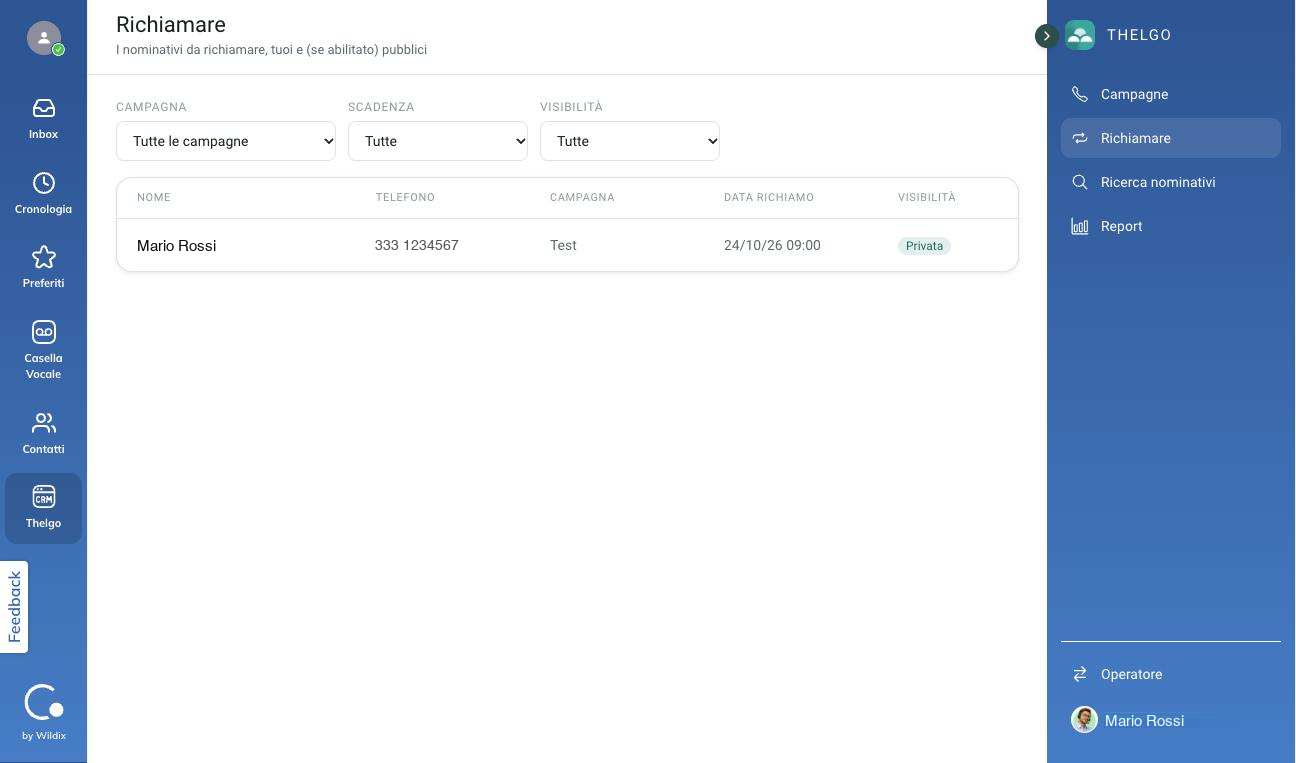Collapse the Thelgo side panel arrow
Screen dimensions: 1296x763
[x=1046, y=36]
